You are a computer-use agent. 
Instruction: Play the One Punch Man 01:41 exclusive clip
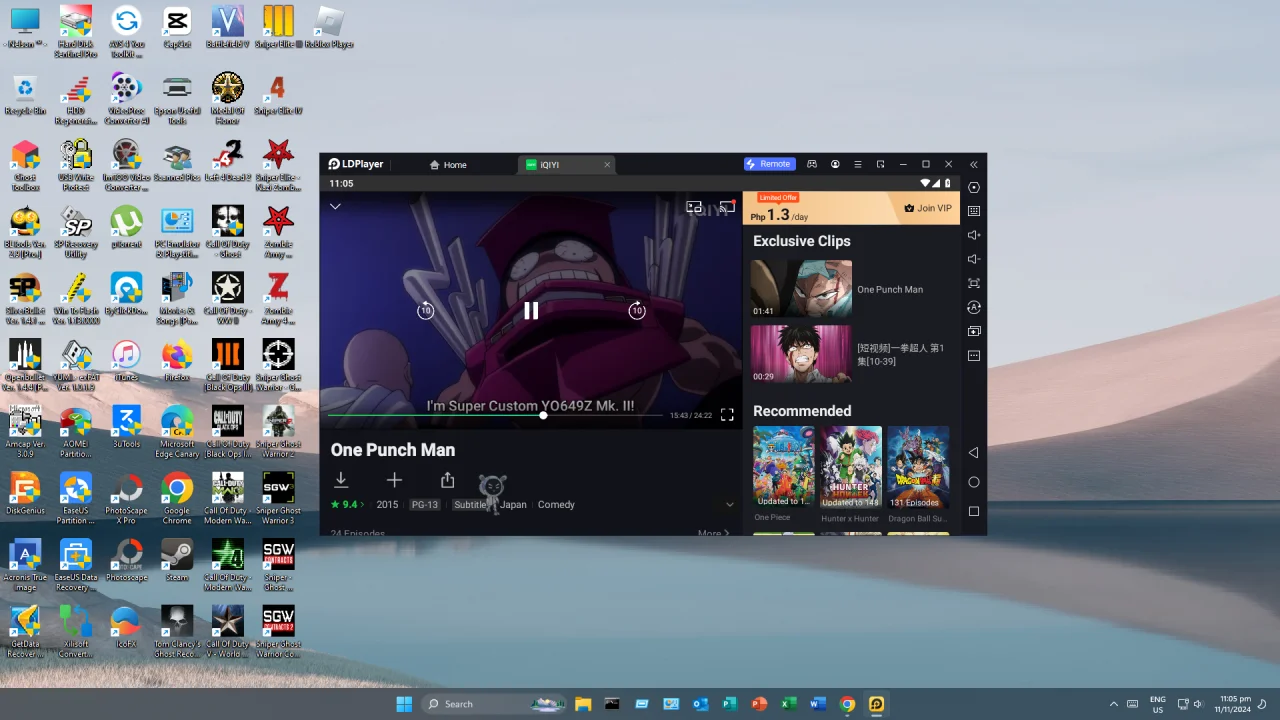(x=801, y=290)
